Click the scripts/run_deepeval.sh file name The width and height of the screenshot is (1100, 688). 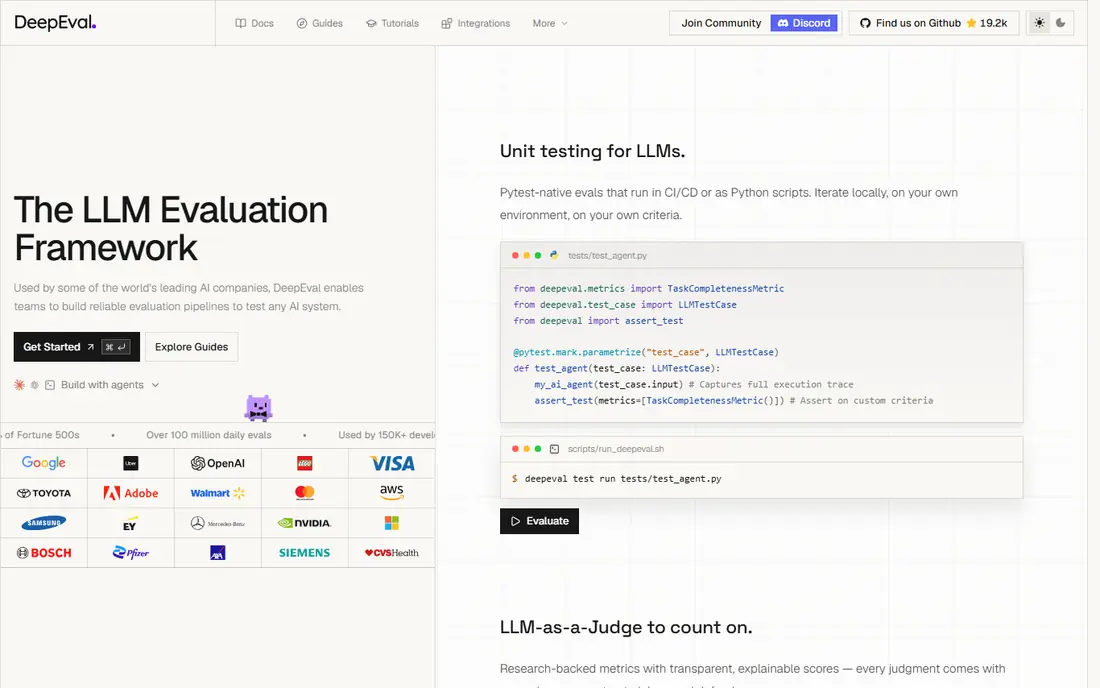(616, 449)
